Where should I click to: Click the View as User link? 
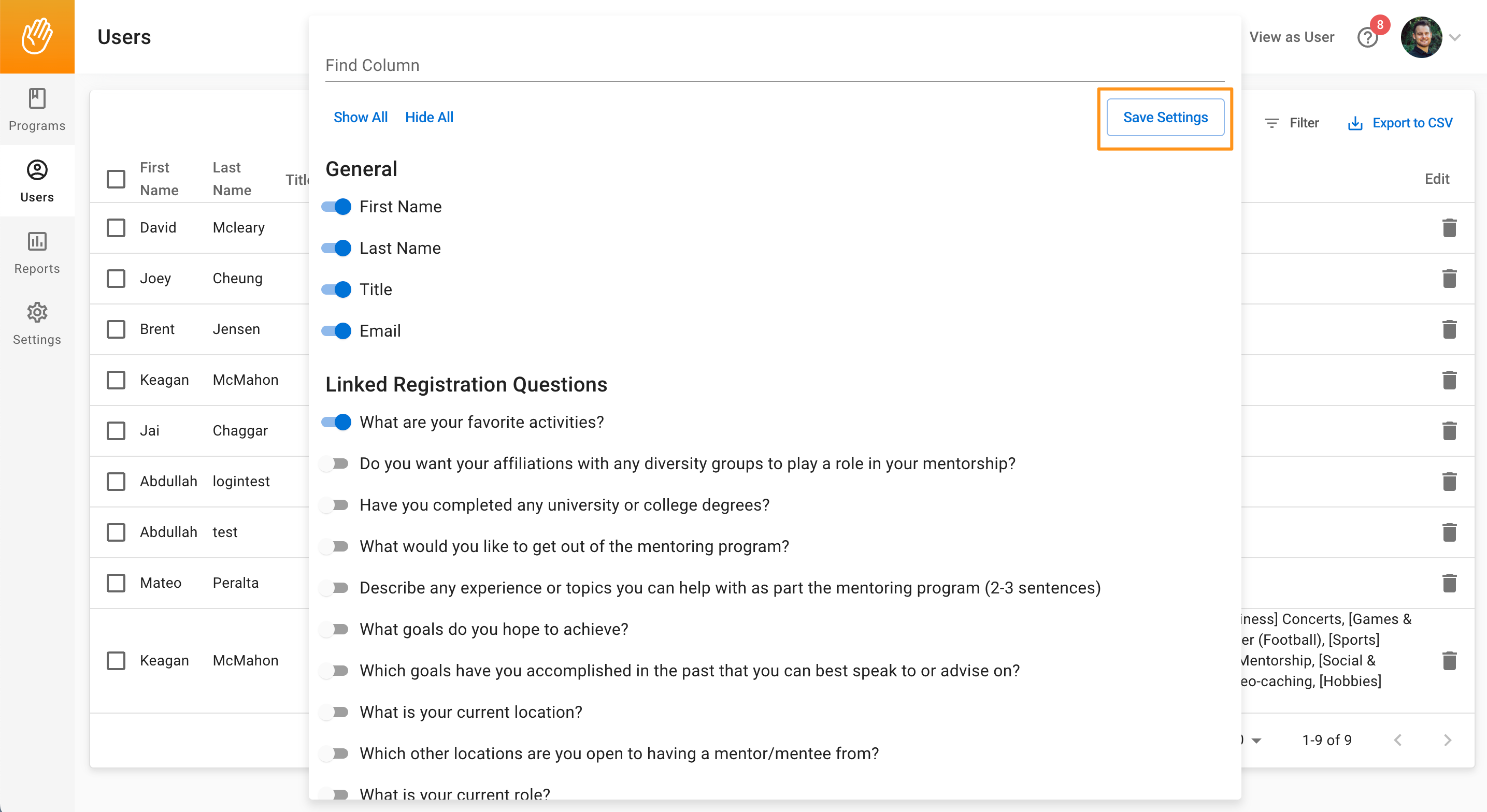point(1291,37)
